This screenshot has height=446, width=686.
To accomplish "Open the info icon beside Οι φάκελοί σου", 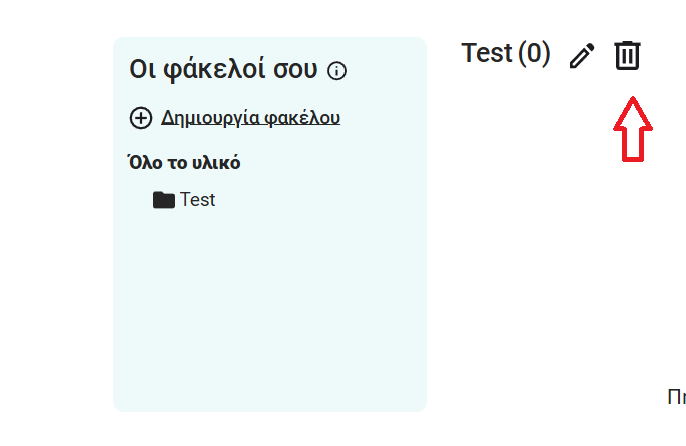I will coord(337,71).
